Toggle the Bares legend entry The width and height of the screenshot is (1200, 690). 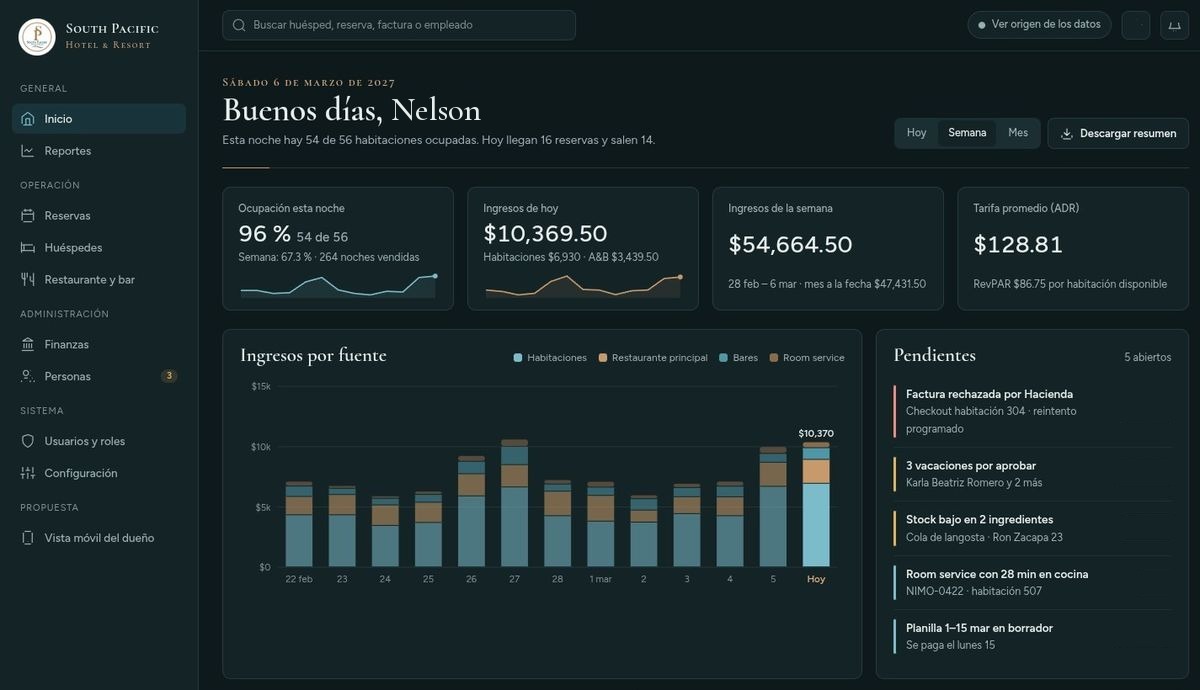click(x=738, y=358)
